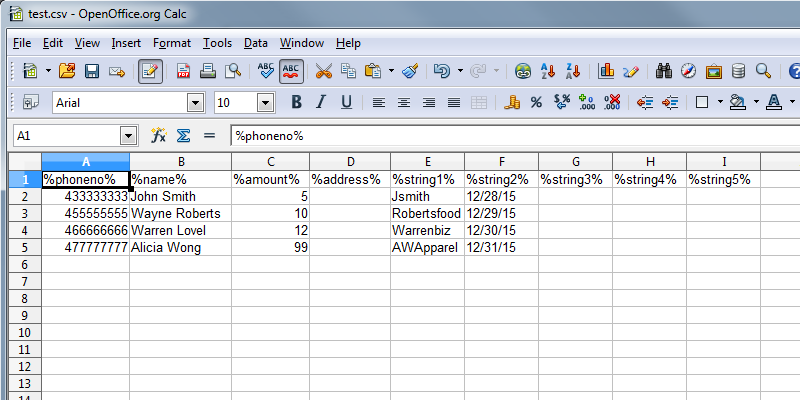Click the Borders icon
This screenshot has height=400, width=800.
(703, 103)
